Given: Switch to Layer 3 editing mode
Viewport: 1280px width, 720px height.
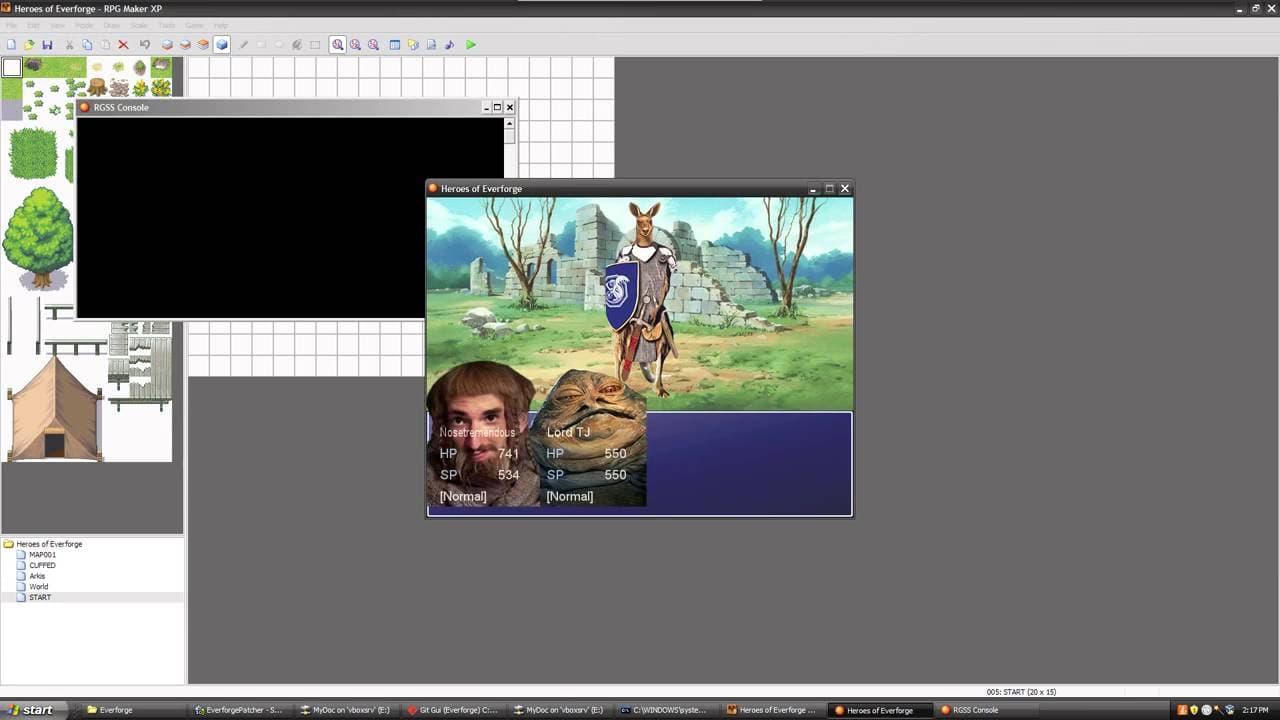Looking at the screenshot, I should tap(203, 45).
